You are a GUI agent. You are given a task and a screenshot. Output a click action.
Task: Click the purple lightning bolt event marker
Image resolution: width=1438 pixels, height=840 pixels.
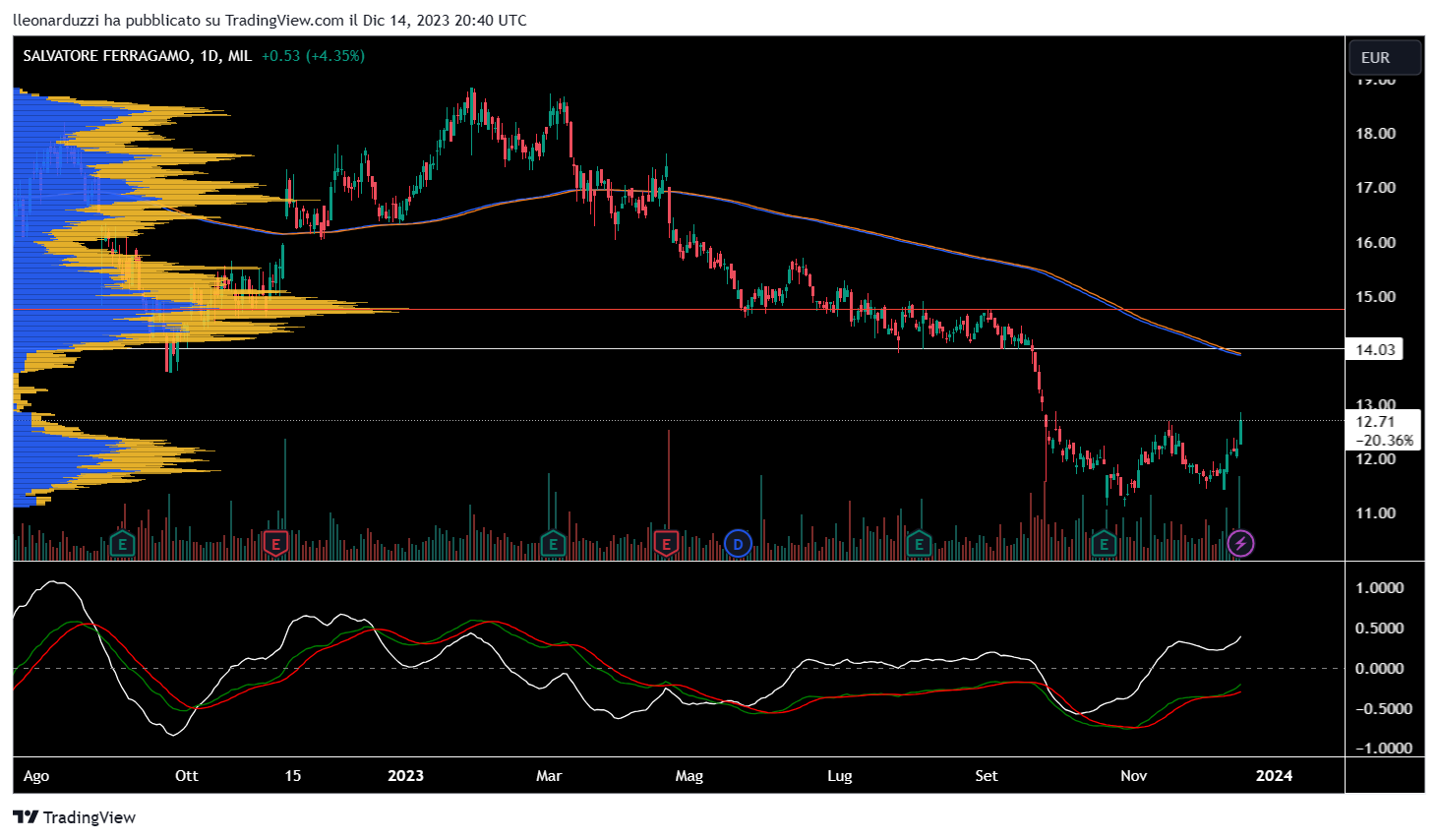point(1240,543)
